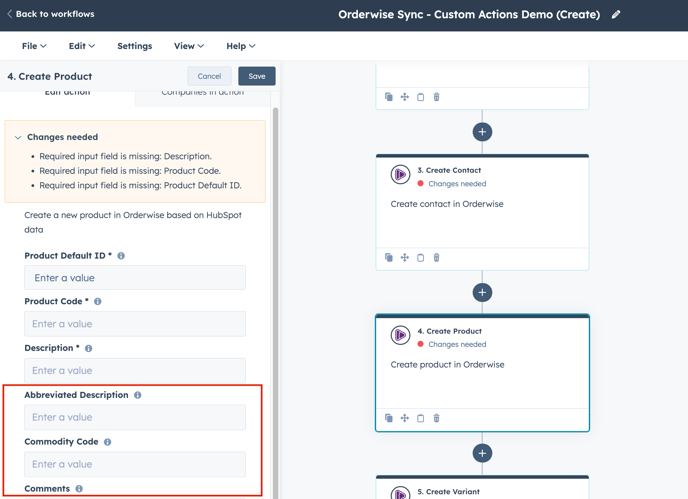Focus the Product Code input

135,324
